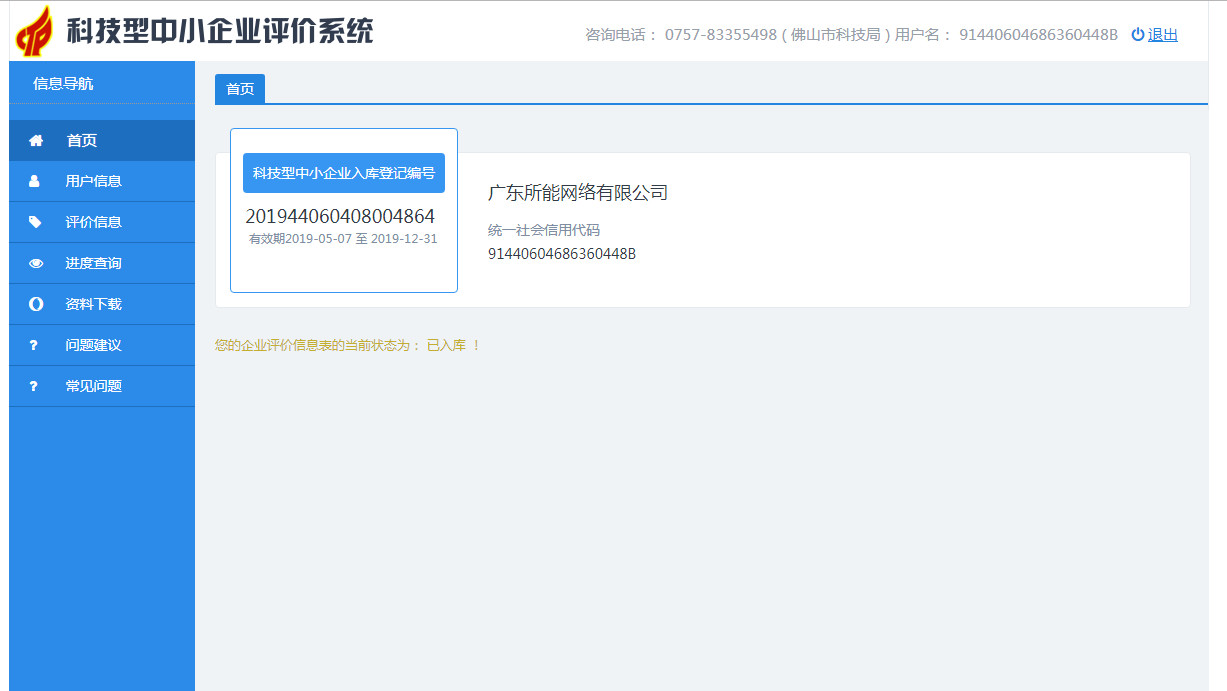
Task: Click the 信息导航 sidebar header
Action: point(63,83)
